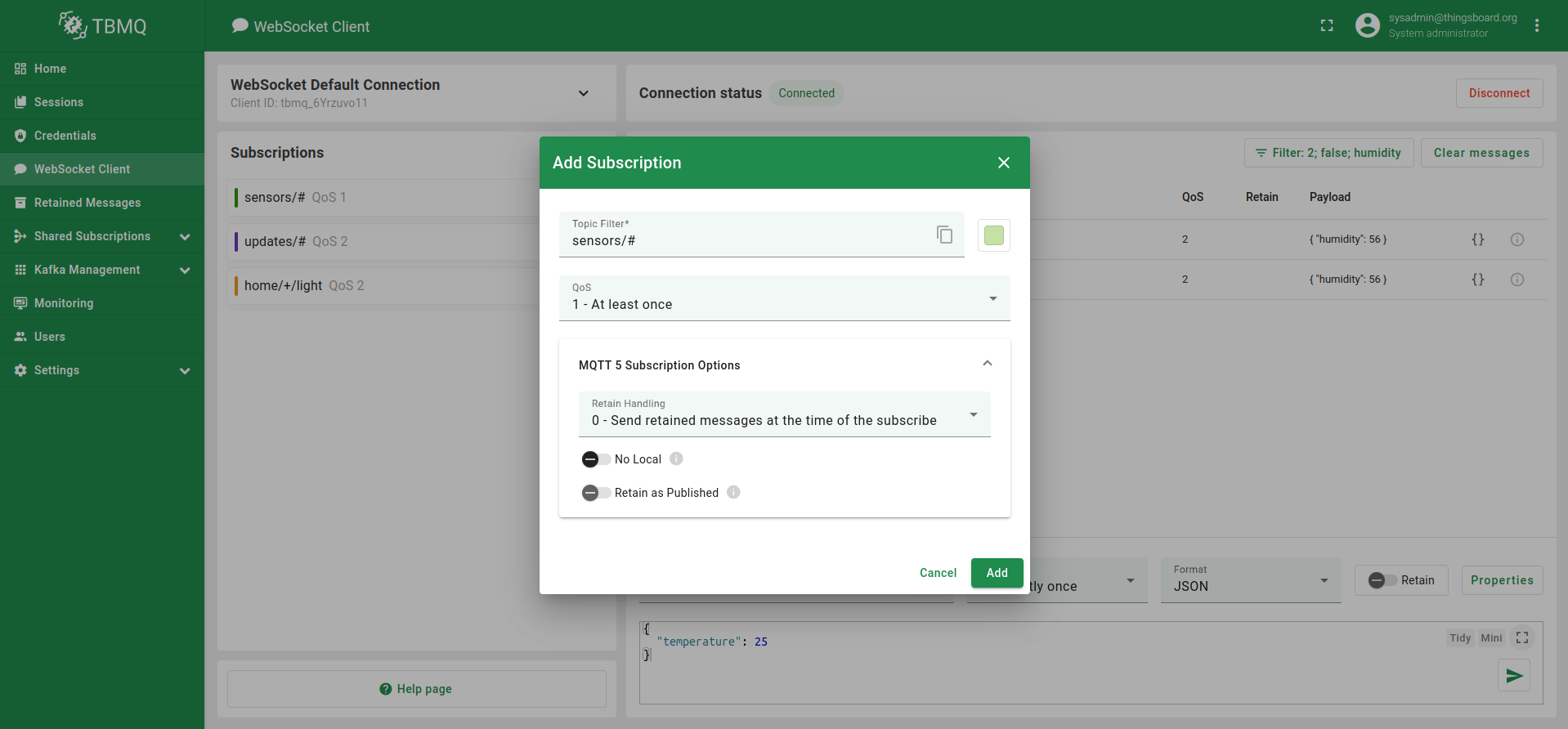1568x729 pixels.
Task: Pick the green subscription color swatch
Action: click(993, 235)
